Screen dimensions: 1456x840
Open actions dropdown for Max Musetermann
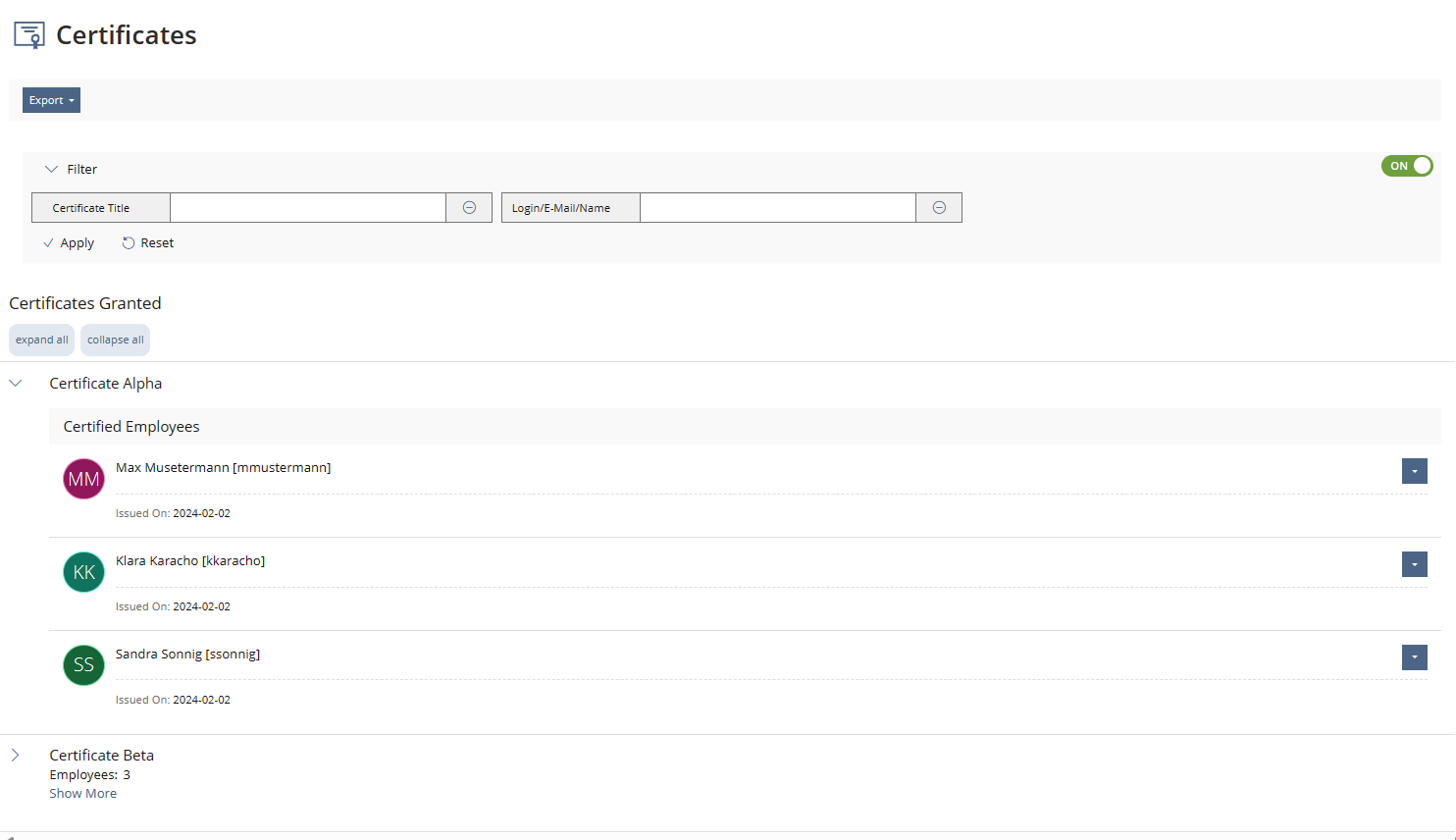coord(1414,471)
